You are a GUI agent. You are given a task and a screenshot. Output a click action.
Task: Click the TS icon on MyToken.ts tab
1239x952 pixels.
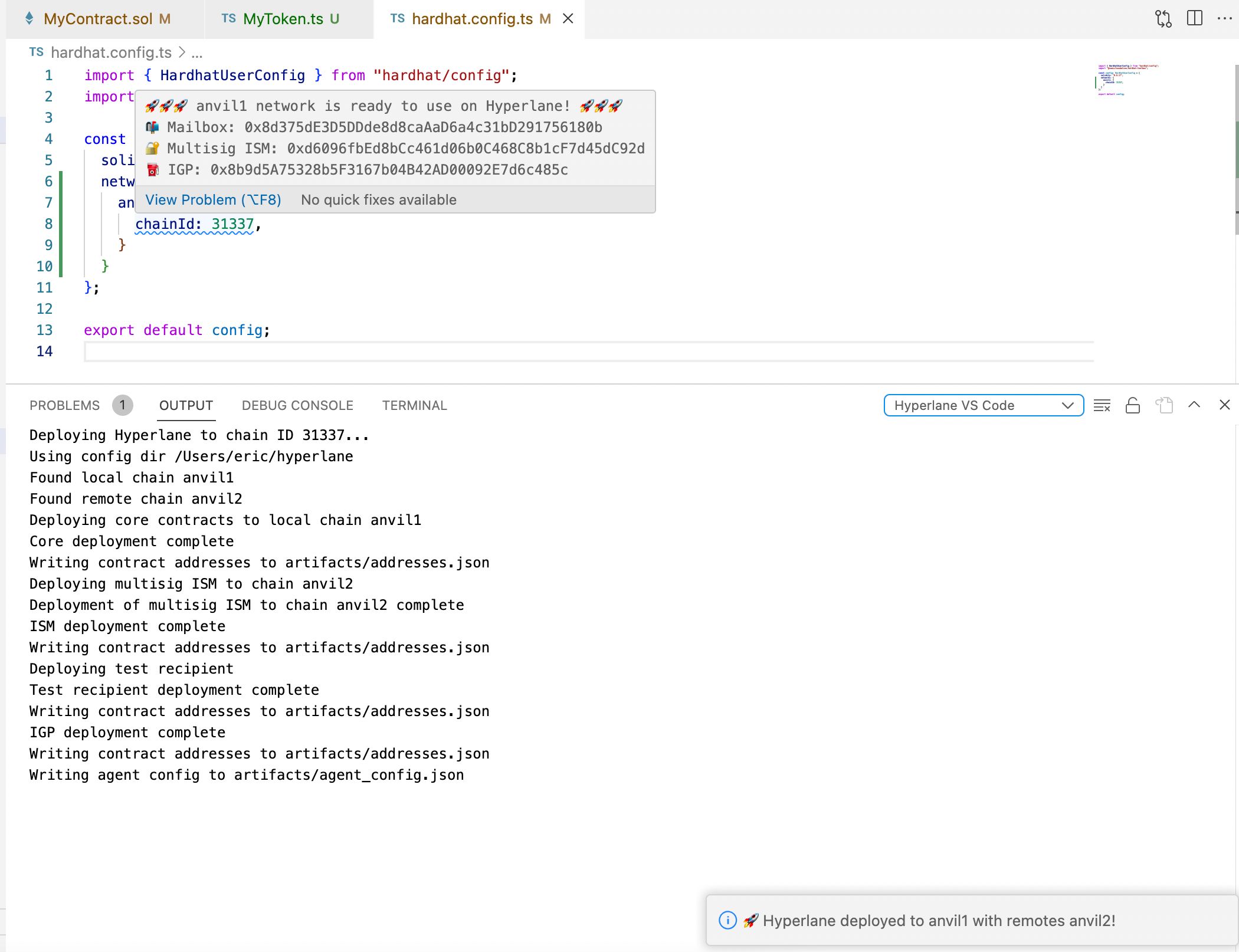pos(229,18)
